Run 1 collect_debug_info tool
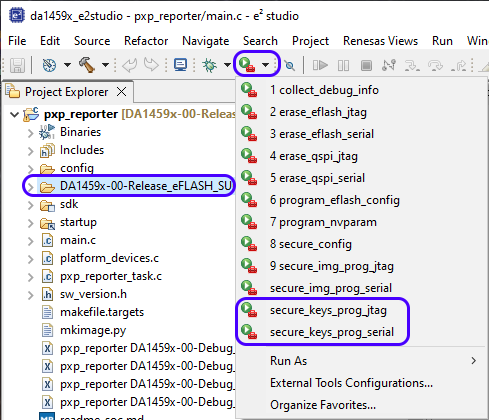Viewport: 489px width, 420px height. (362, 90)
